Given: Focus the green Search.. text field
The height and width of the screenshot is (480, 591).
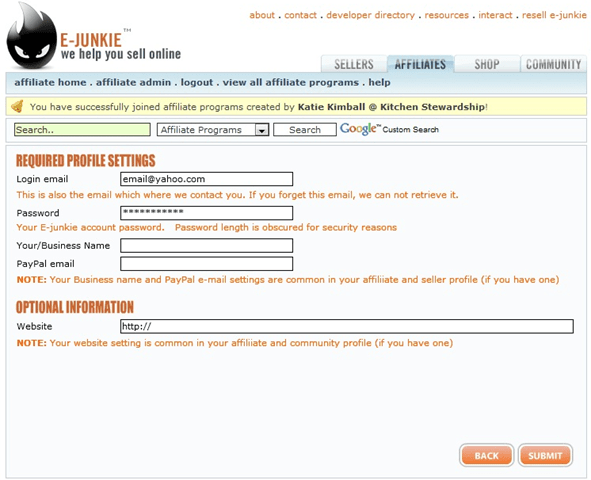Looking at the screenshot, I should tap(82, 130).
